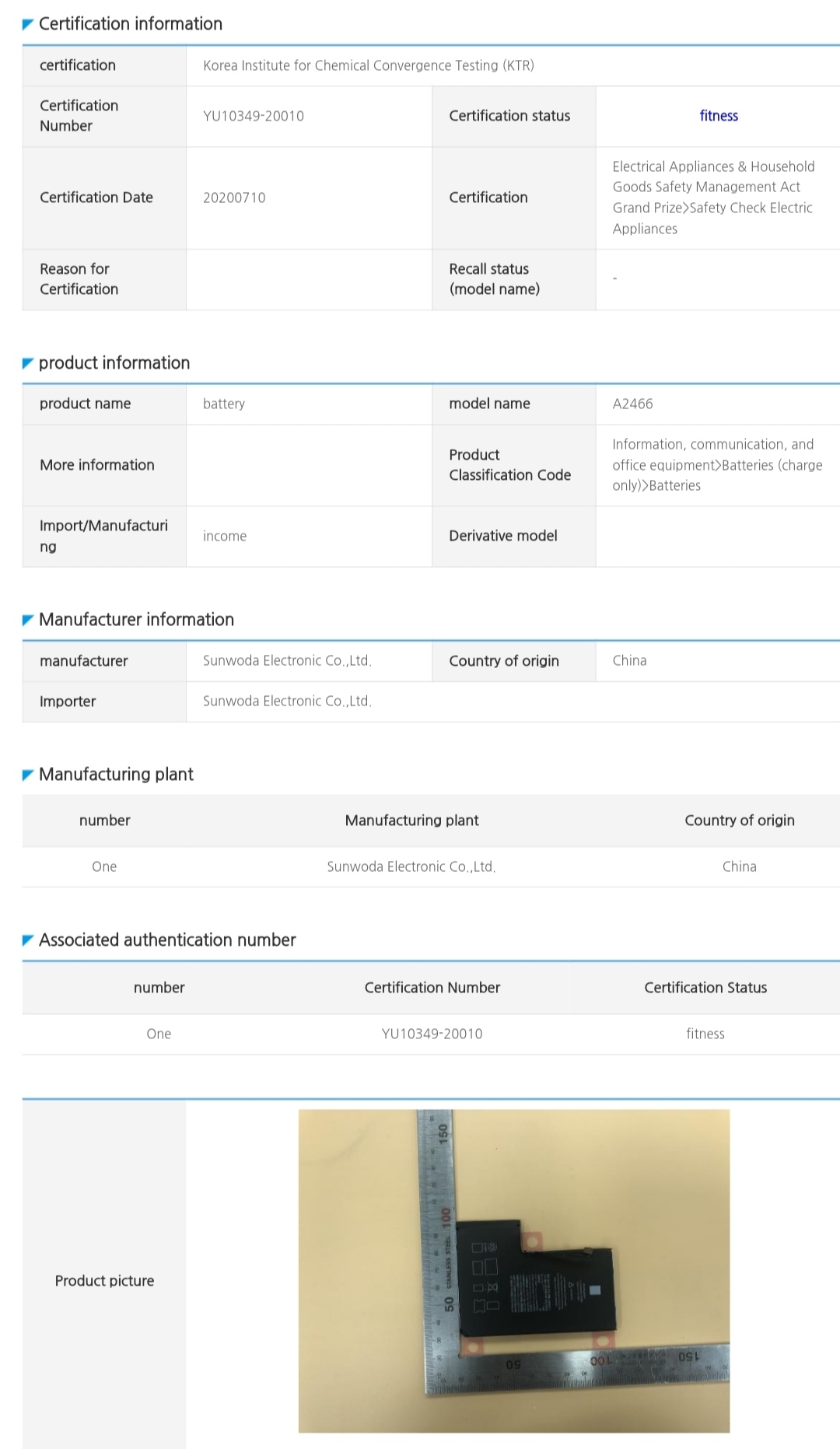Click the Associated authentication number triangle
Screen dimensions: 840x1449
28,940
